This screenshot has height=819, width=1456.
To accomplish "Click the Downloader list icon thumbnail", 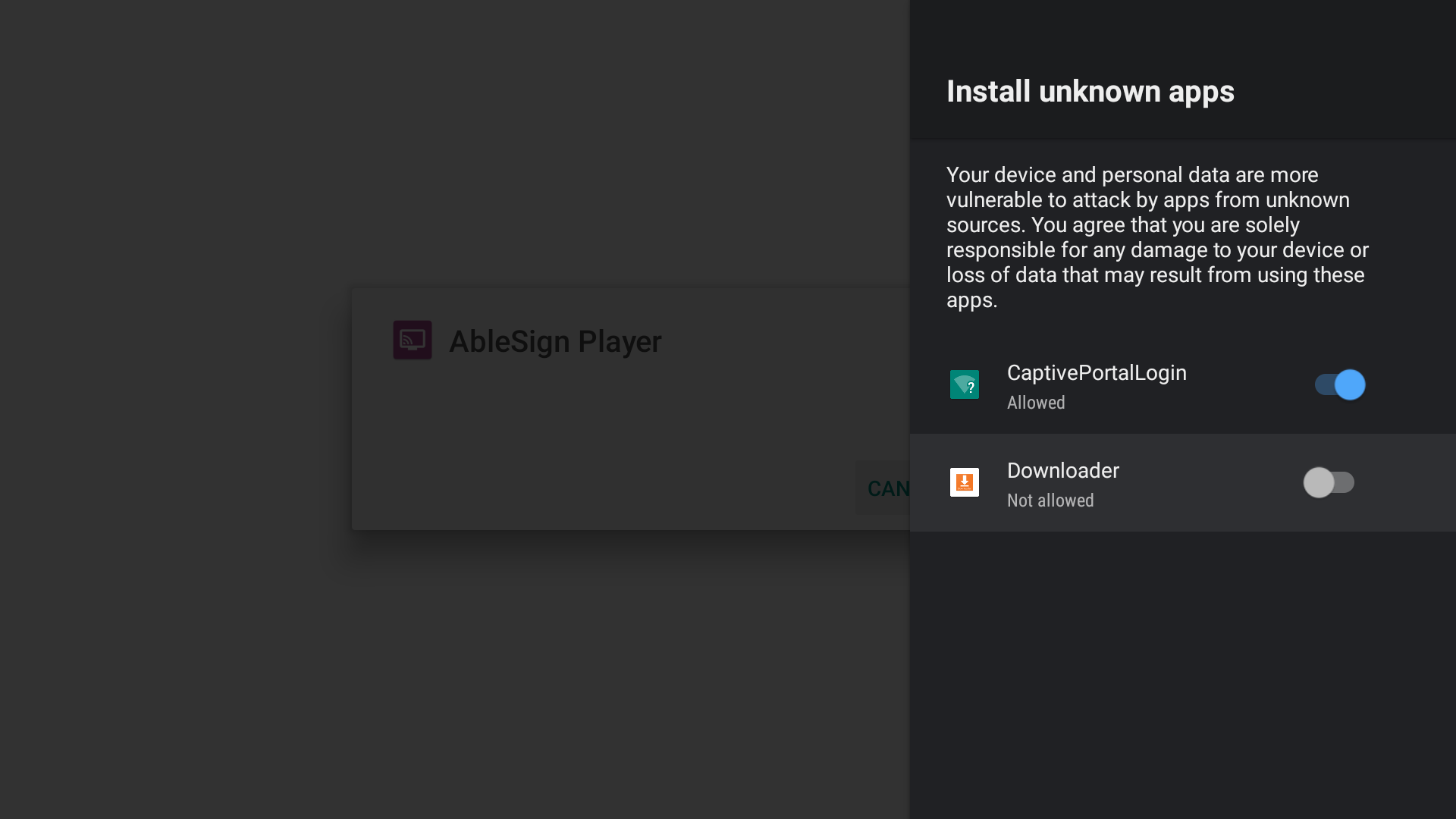I will [x=964, y=482].
